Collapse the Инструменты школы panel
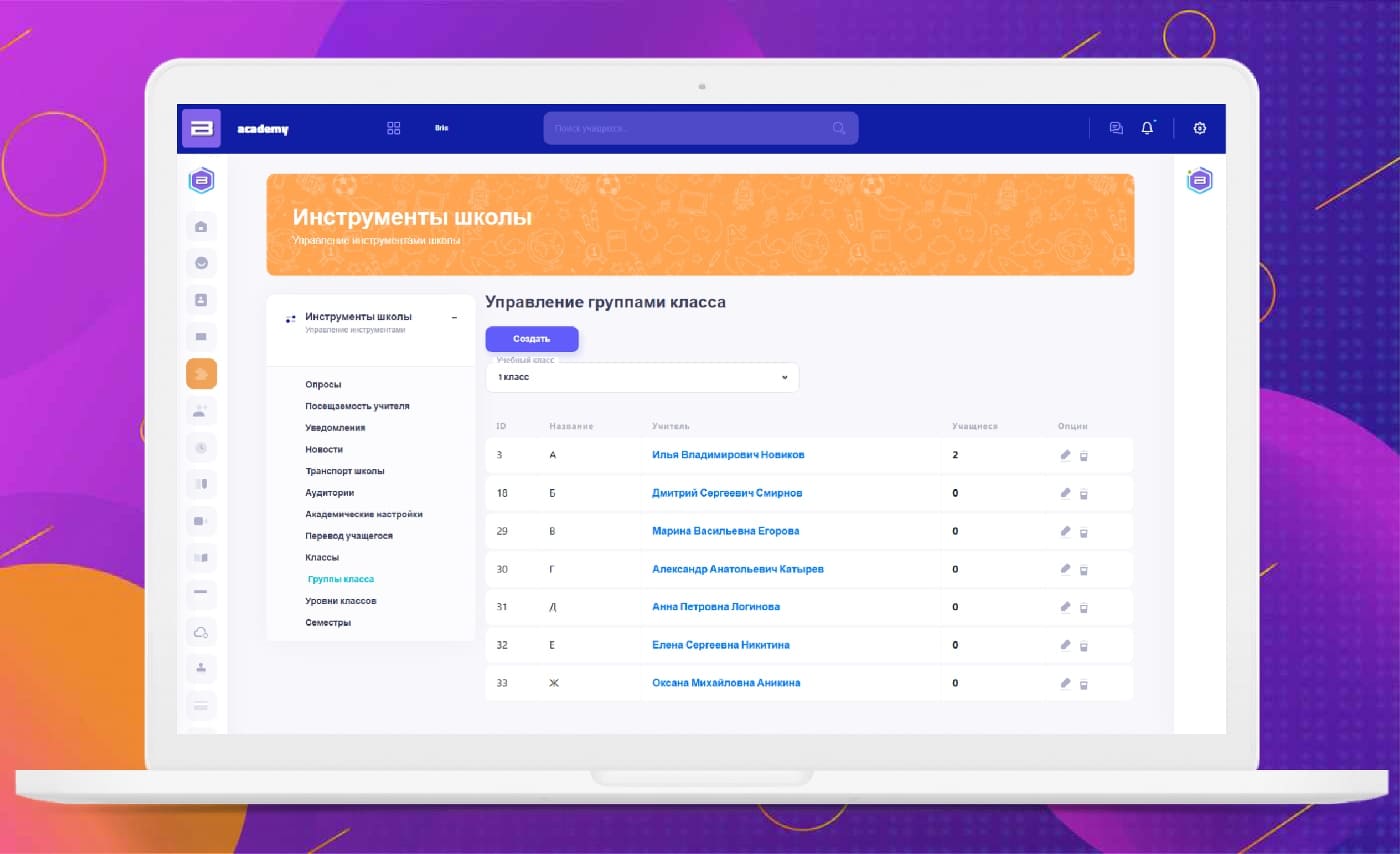Image resolution: width=1400 pixels, height=854 pixels. pyautogui.click(x=453, y=317)
